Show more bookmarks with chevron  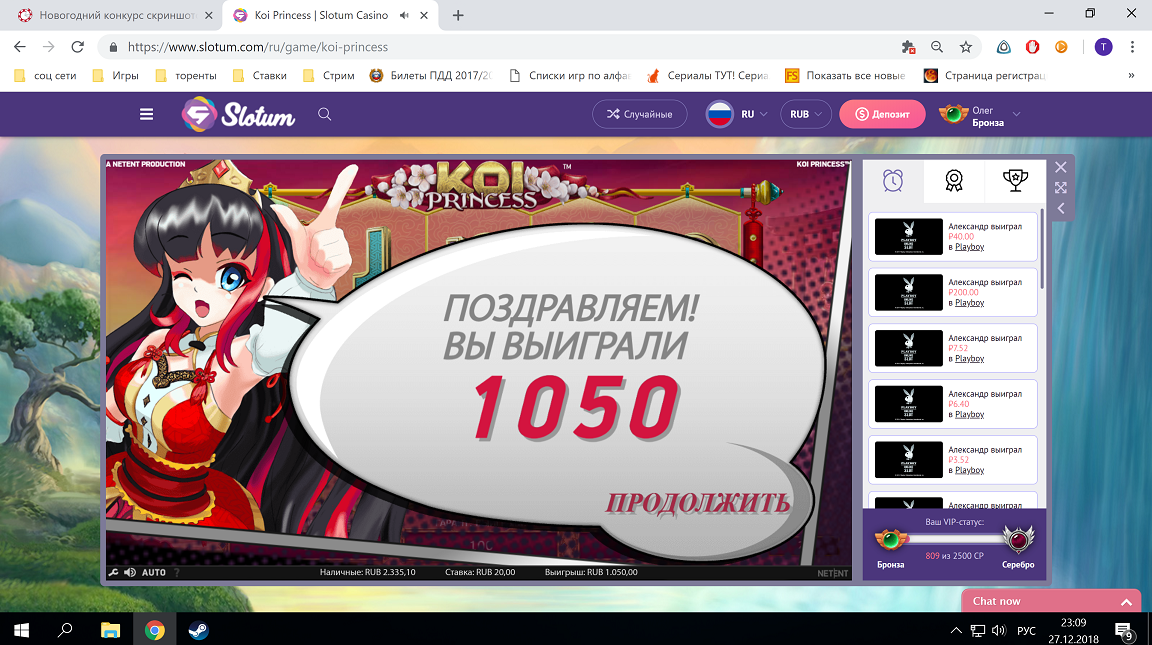click(1131, 76)
